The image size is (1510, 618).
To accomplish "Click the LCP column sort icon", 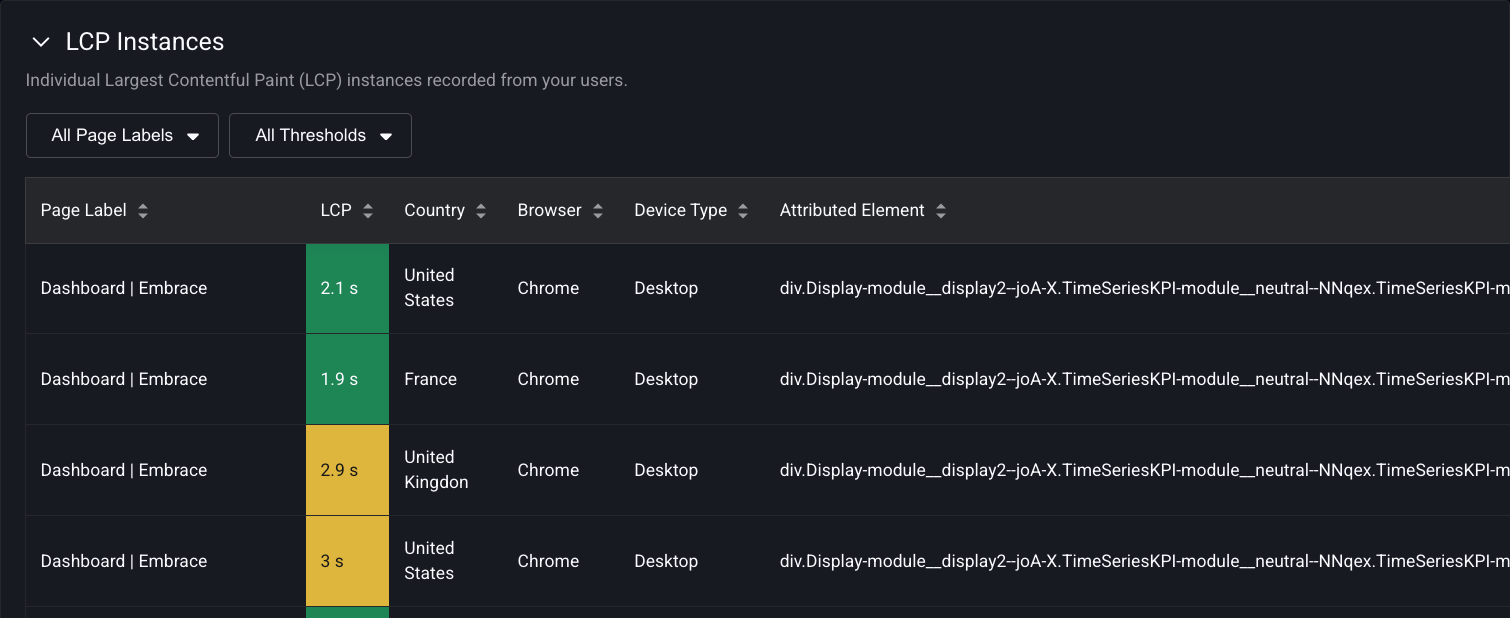I will click(368, 211).
